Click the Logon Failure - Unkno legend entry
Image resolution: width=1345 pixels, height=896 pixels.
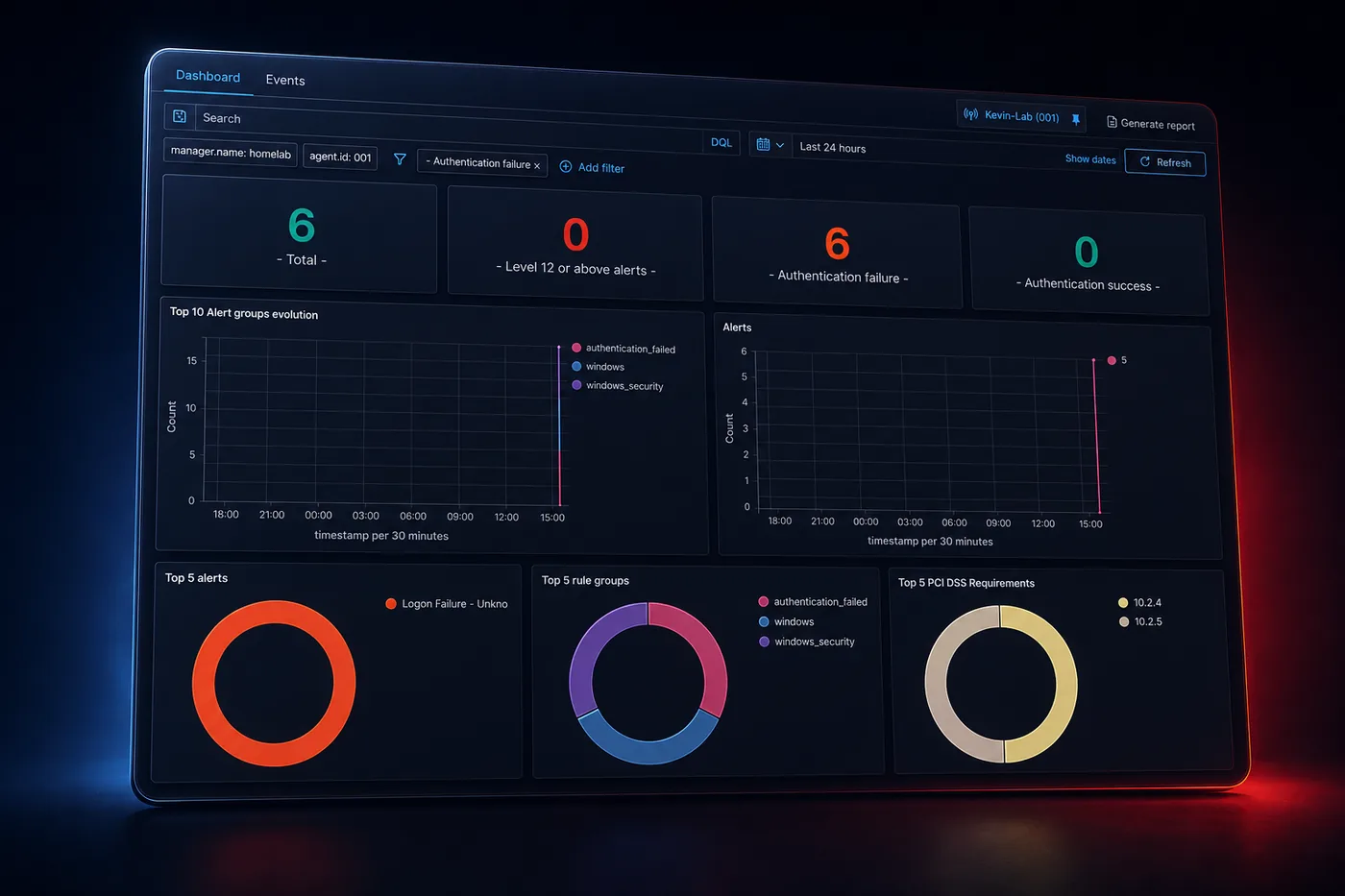[x=447, y=604]
